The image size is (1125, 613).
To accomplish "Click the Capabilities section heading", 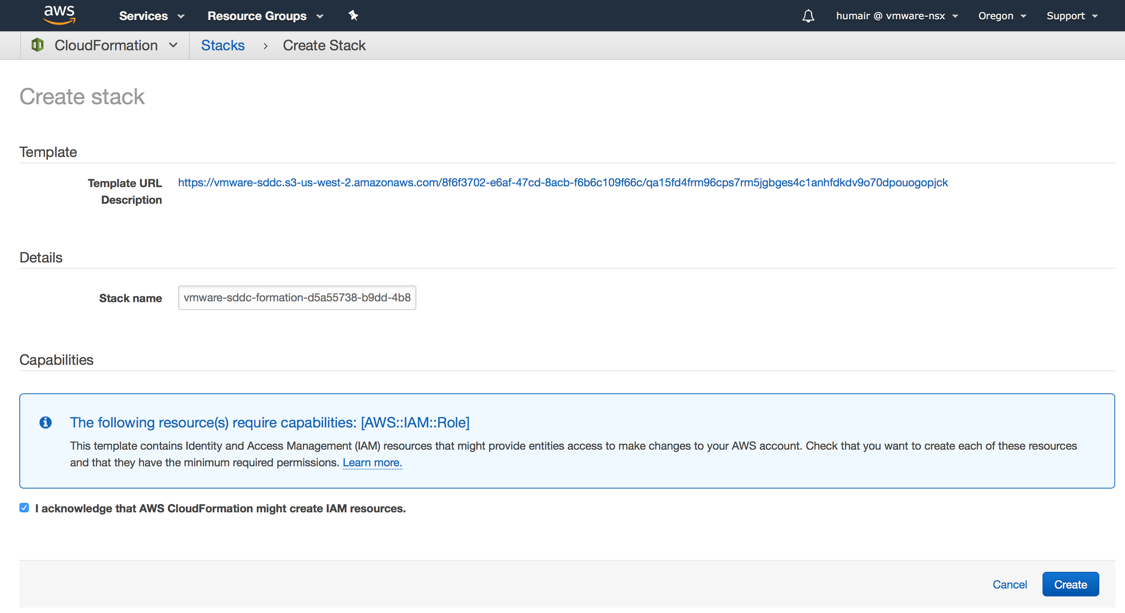I will (56, 360).
